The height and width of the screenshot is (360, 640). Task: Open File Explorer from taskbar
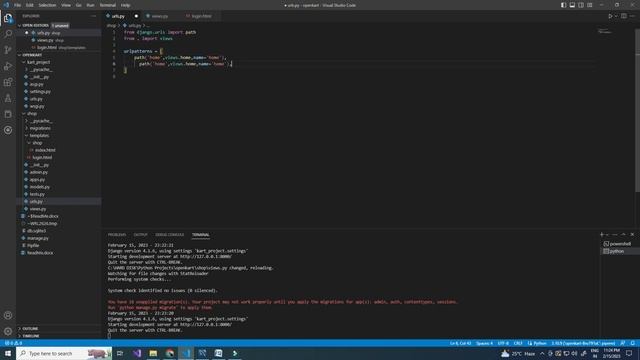tap(153, 353)
